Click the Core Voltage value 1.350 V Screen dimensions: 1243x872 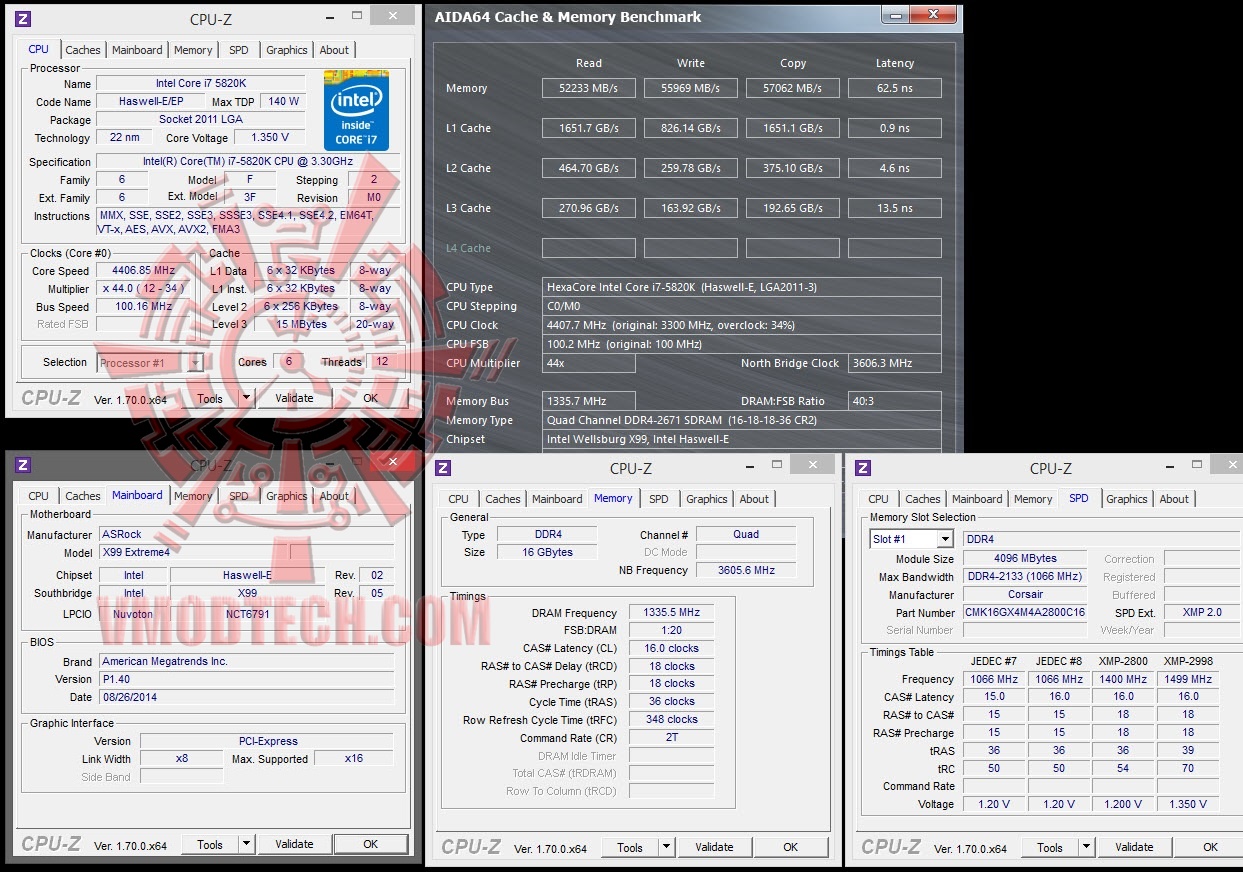coord(270,138)
